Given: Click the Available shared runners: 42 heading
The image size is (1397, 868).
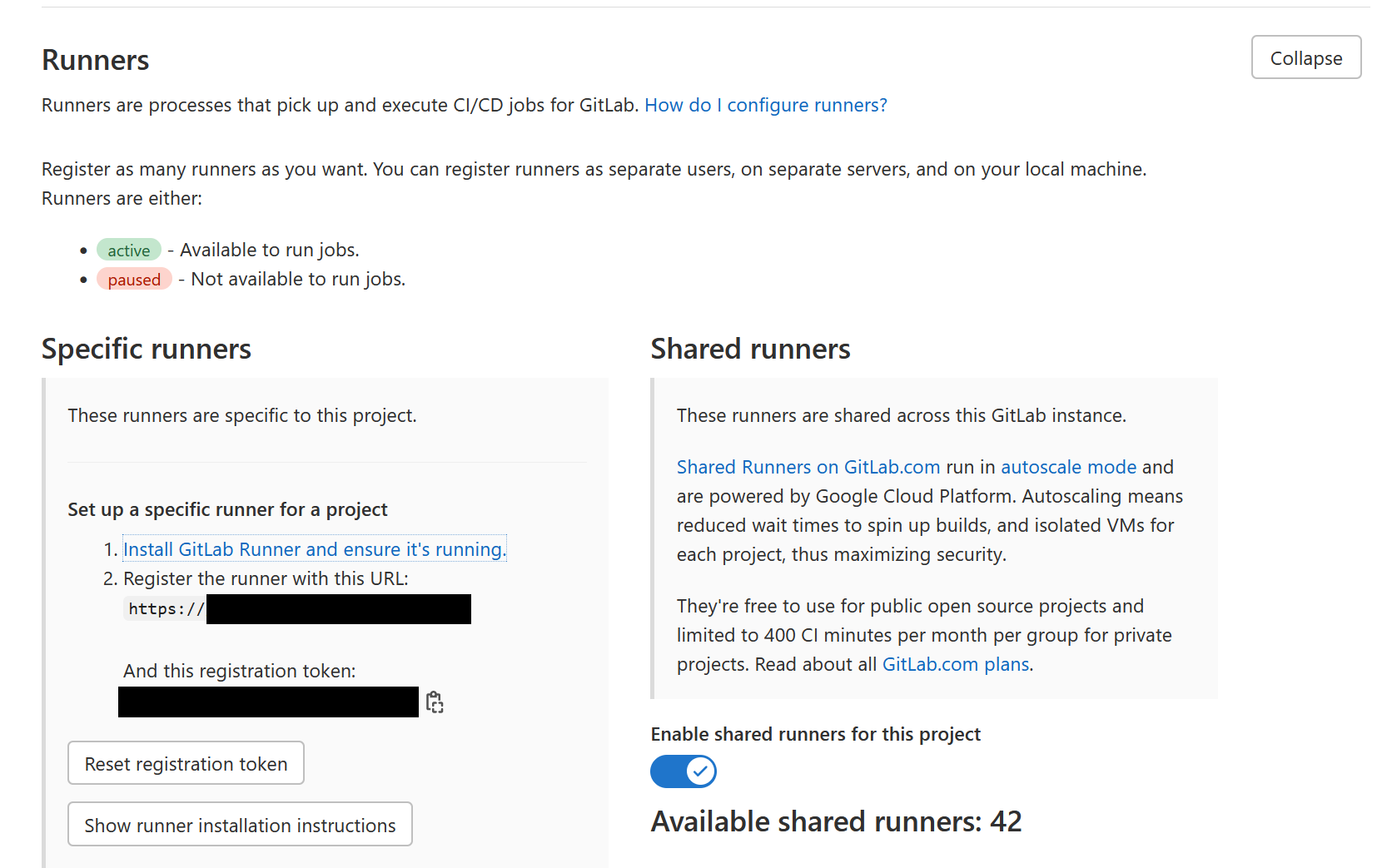Looking at the screenshot, I should pyautogui.click(x=836, y=821).
